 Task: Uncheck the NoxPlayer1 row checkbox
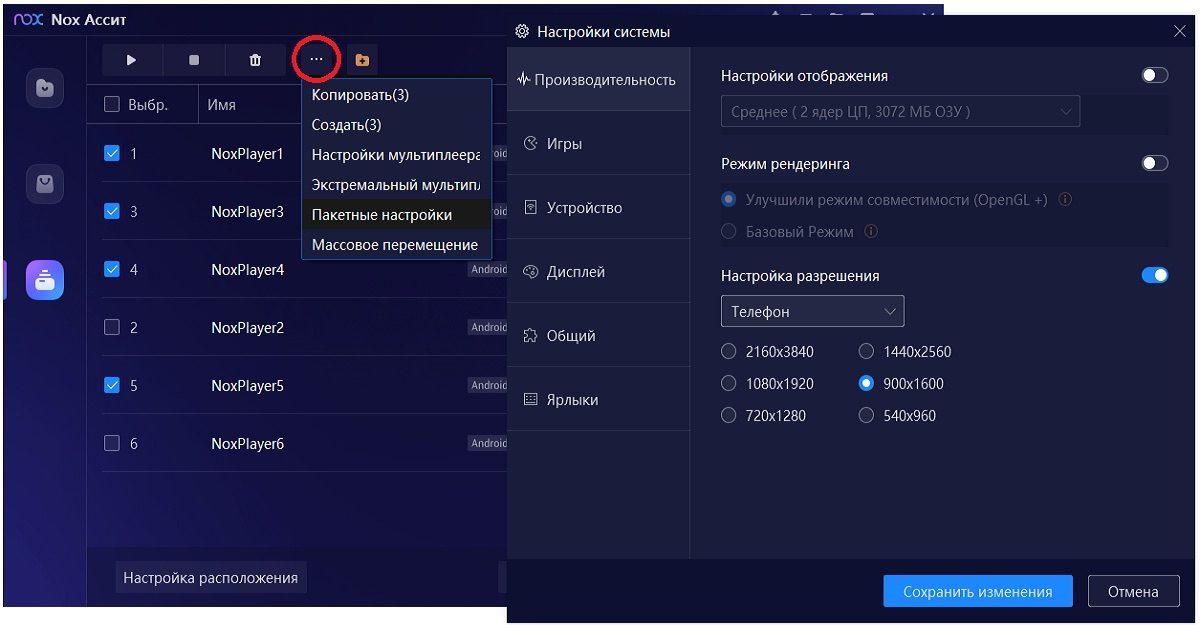(x=111, y=154)
